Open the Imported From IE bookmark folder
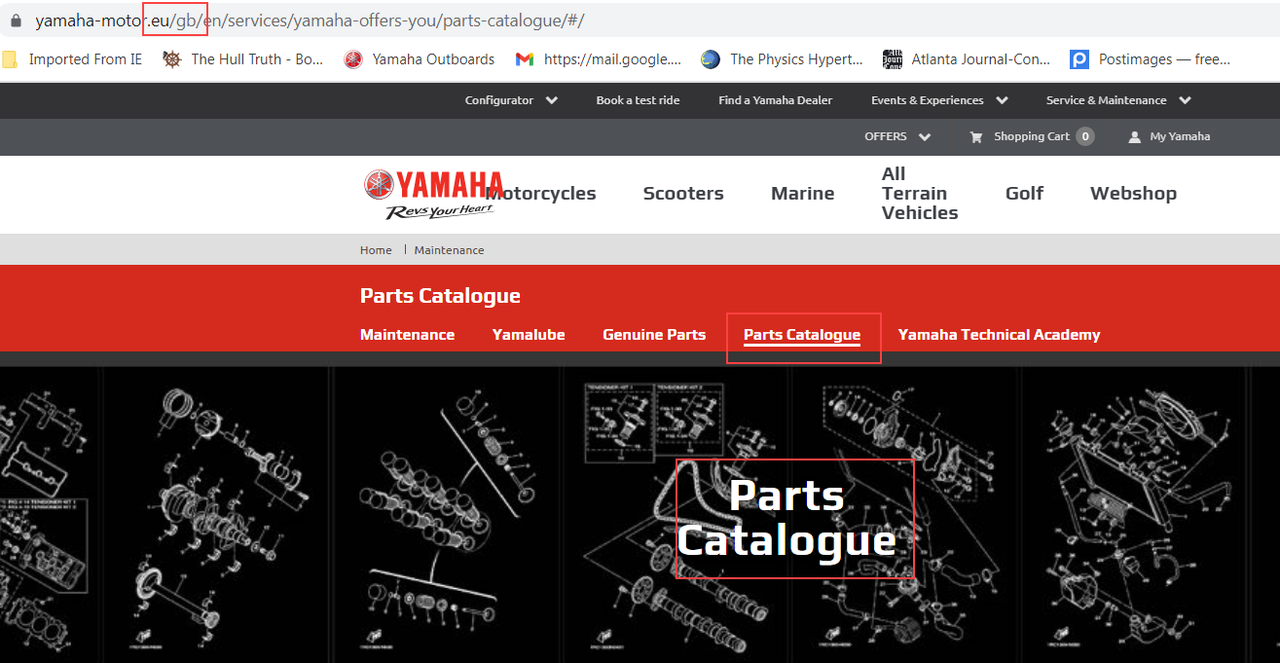The width and height of the screenshot is (1280, 663). (73, 59)
